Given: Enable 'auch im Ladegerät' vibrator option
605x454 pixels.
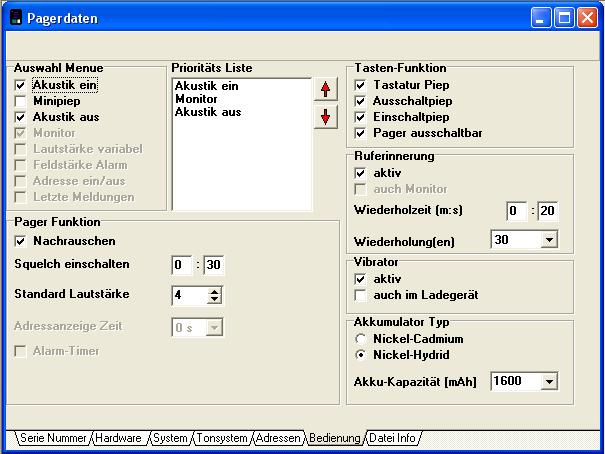Looking at the screenshot, I should [x=361, y=296].
